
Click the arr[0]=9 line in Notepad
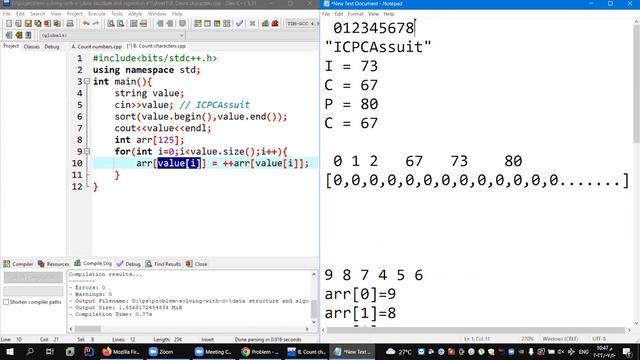point(360,294)
